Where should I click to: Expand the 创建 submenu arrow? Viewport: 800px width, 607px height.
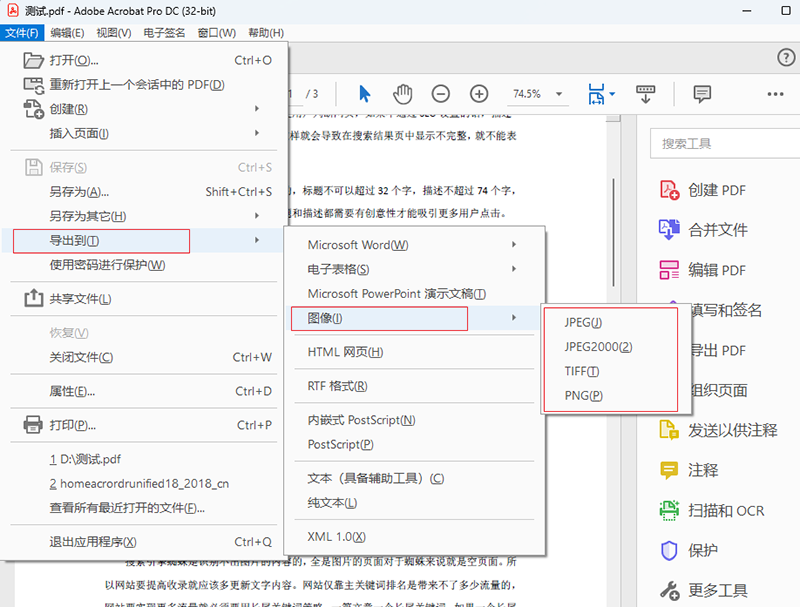[x=257, y=109]
